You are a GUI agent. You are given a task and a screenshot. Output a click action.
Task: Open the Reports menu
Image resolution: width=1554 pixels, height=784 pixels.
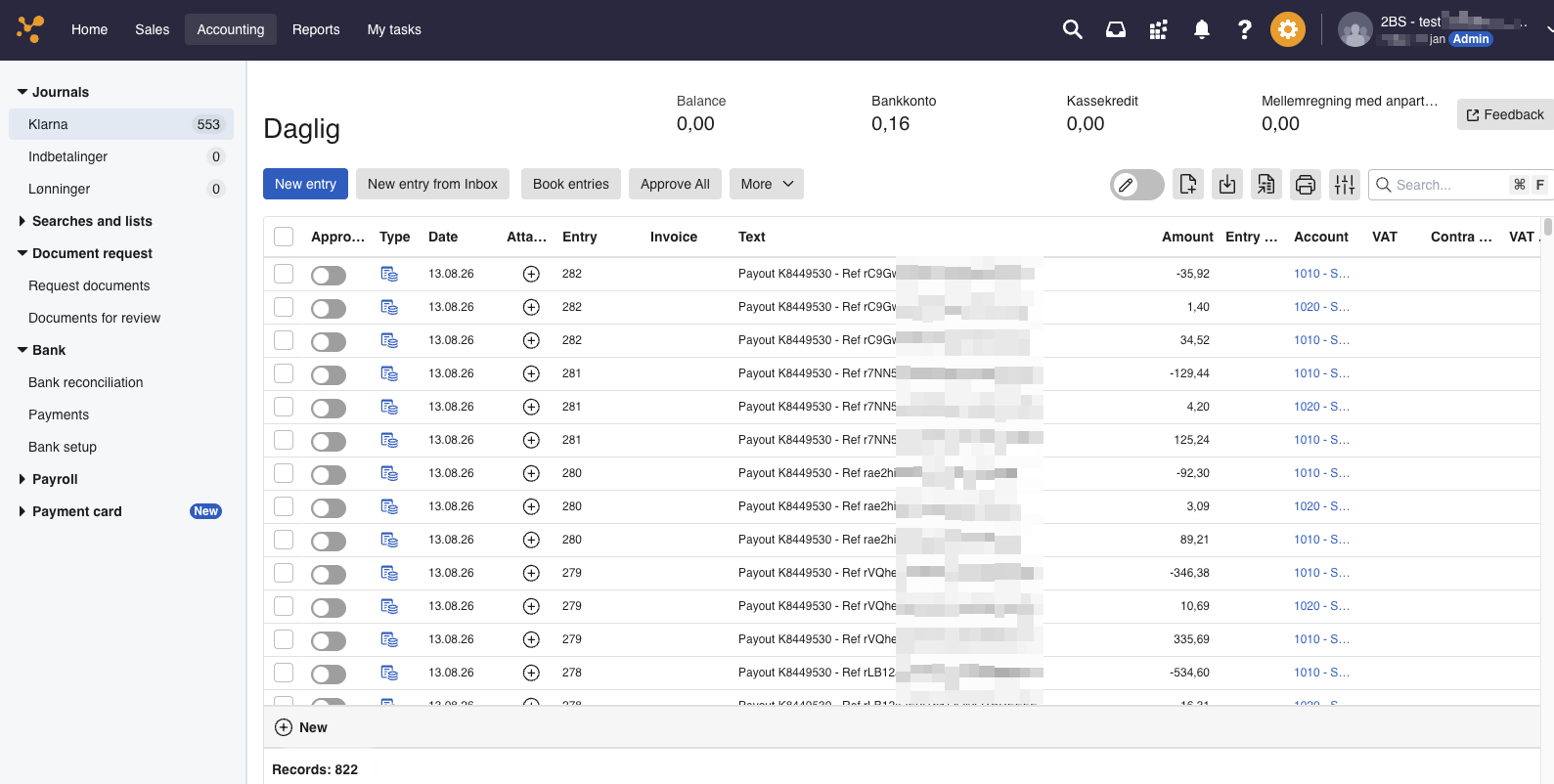point(316,29)
